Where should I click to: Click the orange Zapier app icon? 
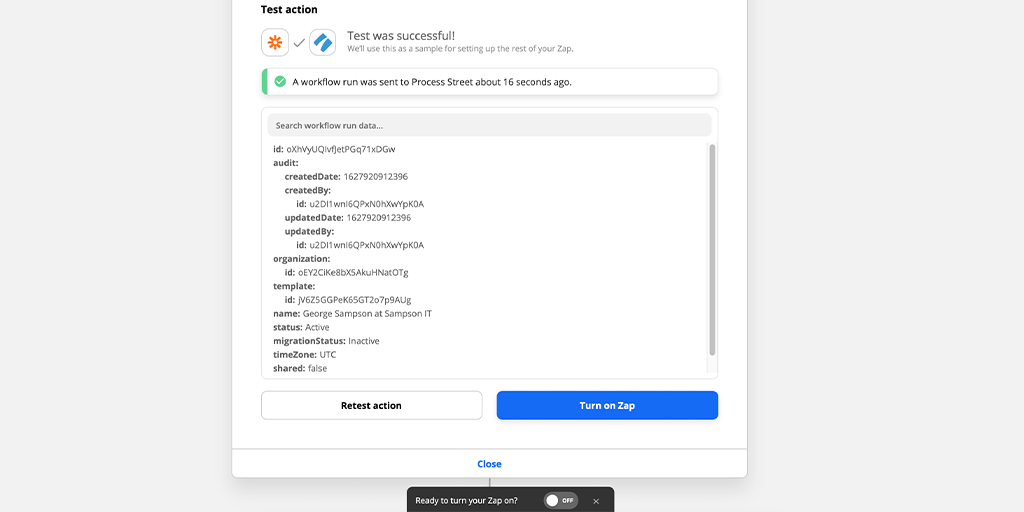click(275, 42)
